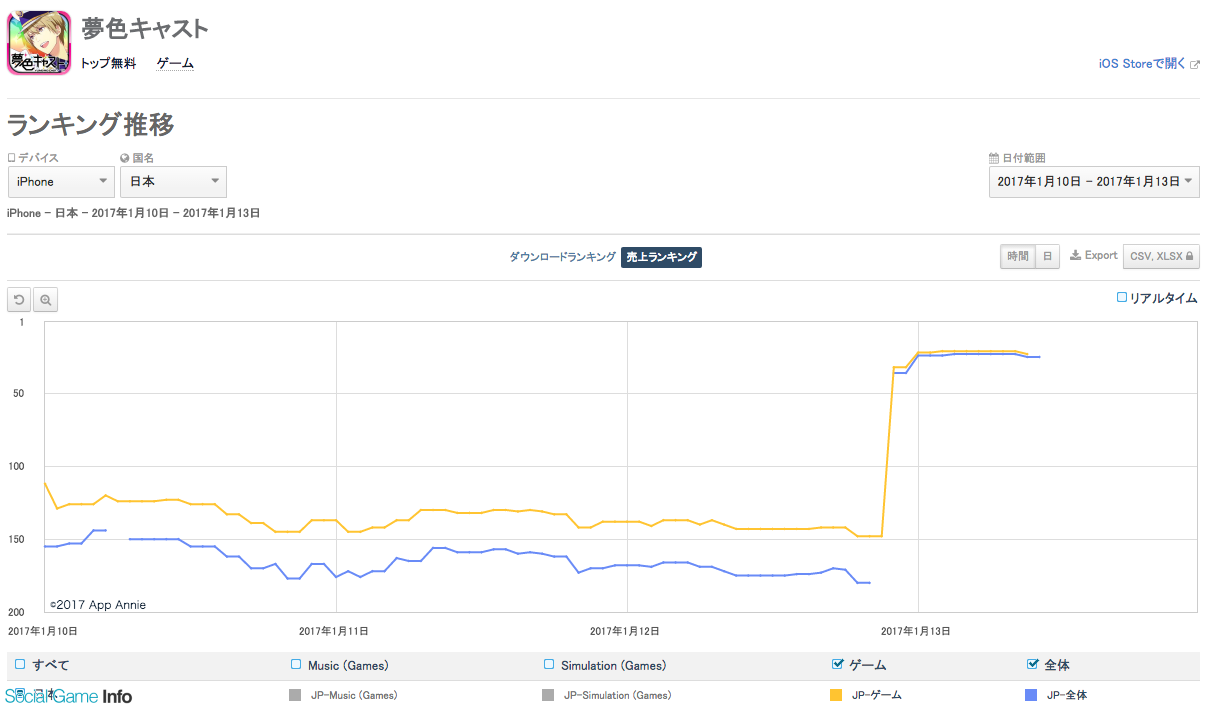
Task: Enable the リアルタイム checkbox
Action: click(x=1122, y=297)
